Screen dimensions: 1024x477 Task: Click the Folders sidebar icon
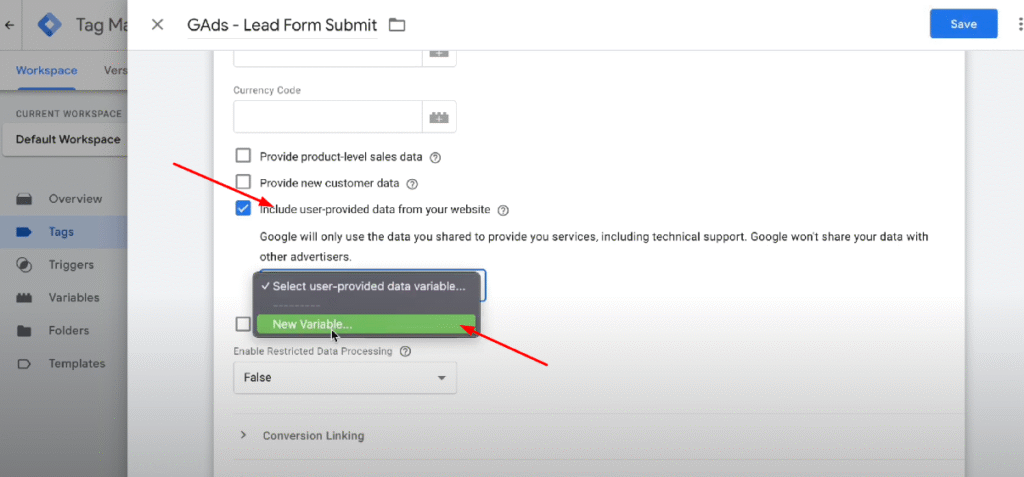coord(24,331)
